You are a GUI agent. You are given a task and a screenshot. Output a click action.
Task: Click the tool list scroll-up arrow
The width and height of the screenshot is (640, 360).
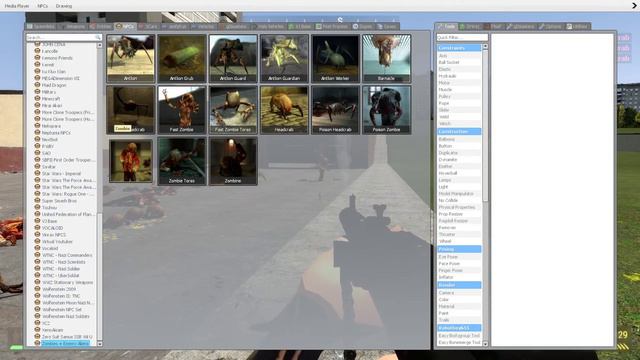pyautogui.click(x=485, y=47)
